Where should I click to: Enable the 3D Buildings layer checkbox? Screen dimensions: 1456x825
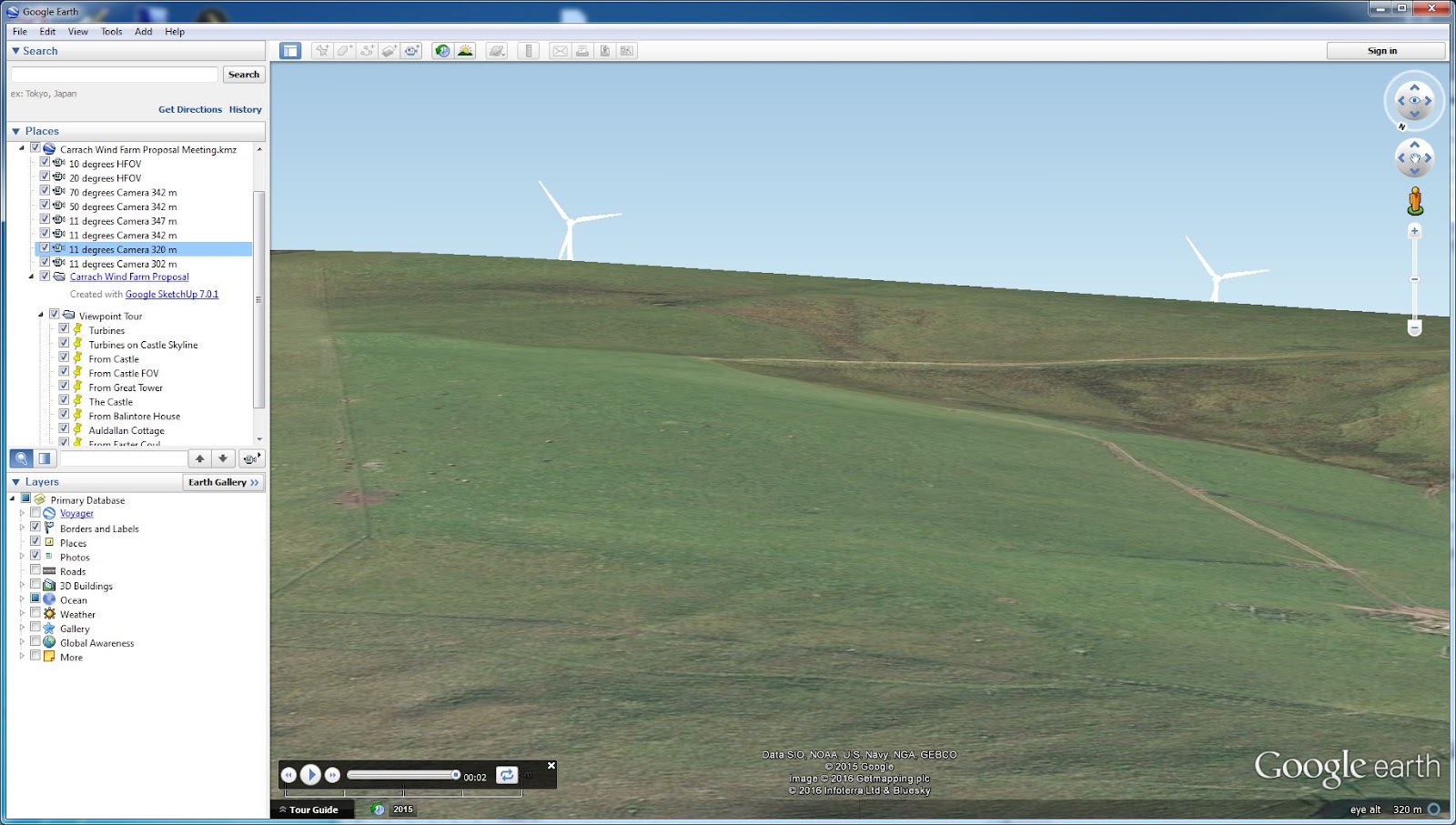tap(35, 585)
